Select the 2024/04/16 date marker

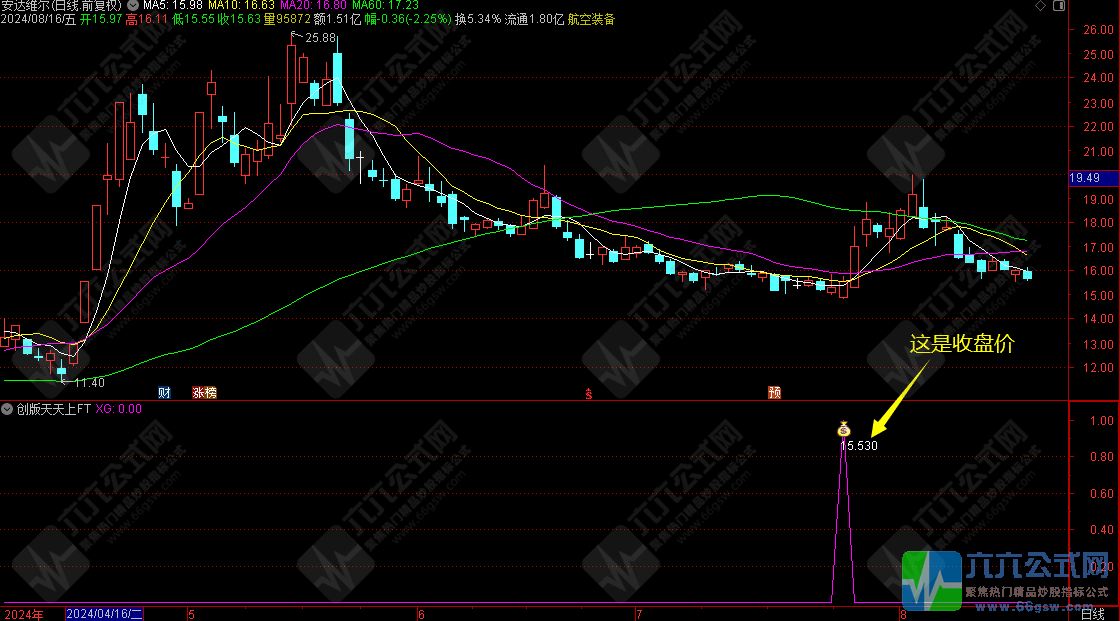(x=105, y=613)
